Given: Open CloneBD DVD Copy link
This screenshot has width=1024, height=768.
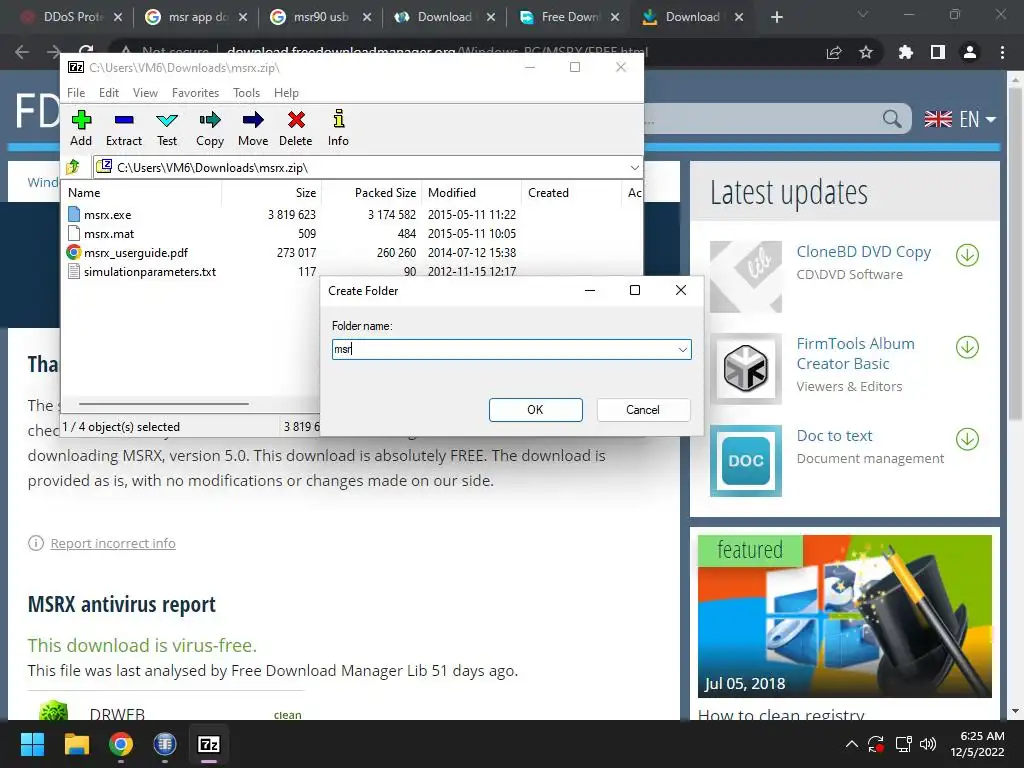Looking at the screenshot, I should click(x=863, y=251).
